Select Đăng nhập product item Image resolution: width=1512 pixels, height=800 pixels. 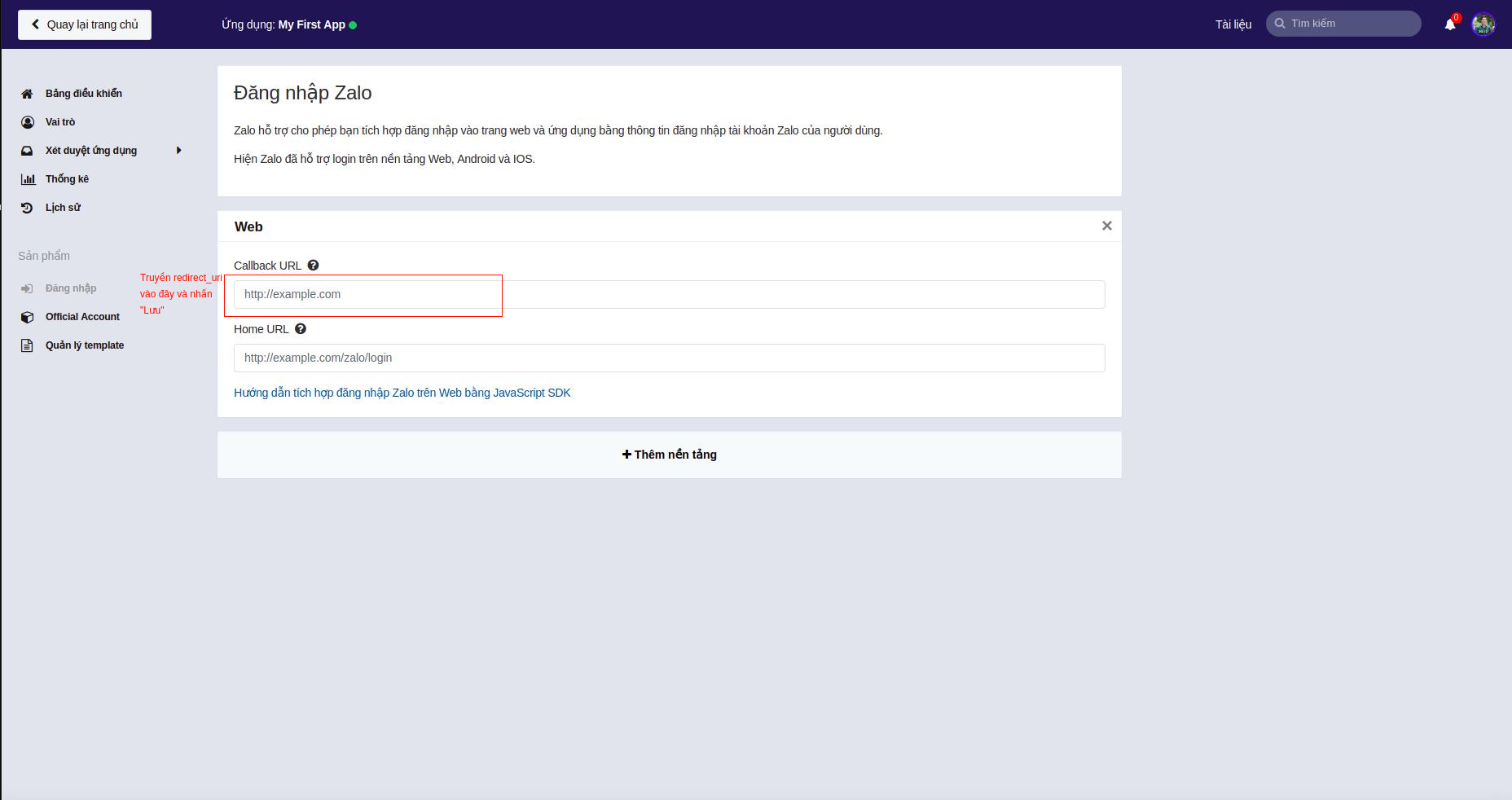pyautogui.click(x=71, y=288)
